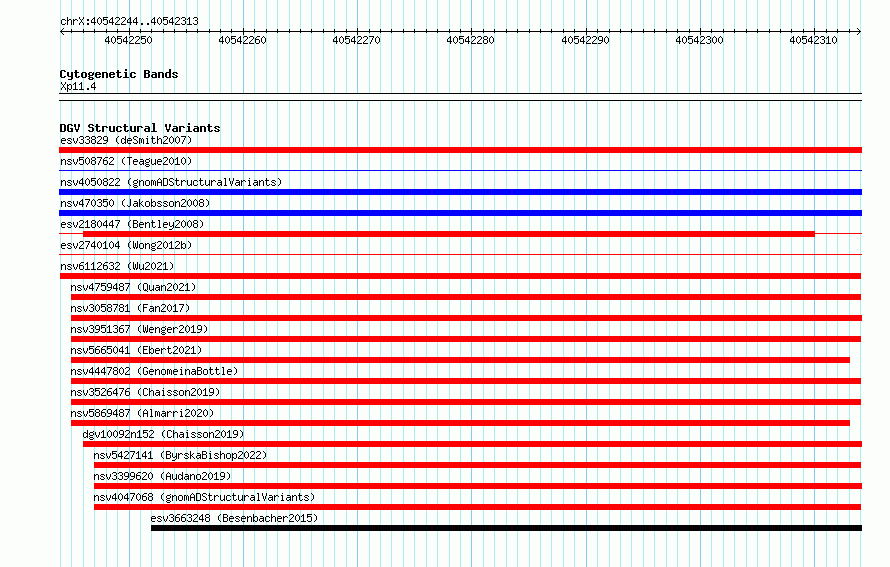
Task: Click ruler position 40542300
Action: click(x=699, y=40)
